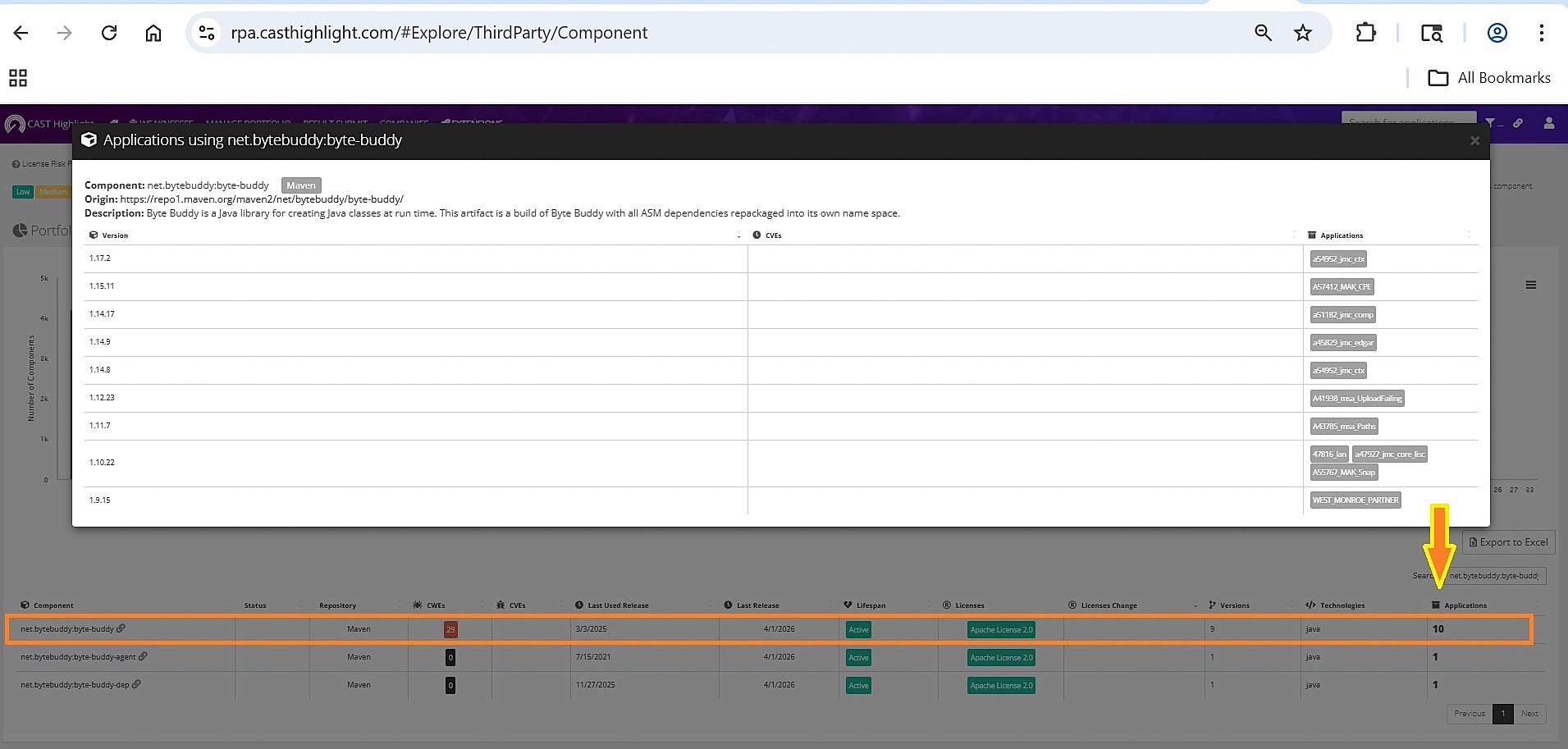The height and width of the screenshot is (749, 1568).
Task: Click Apache License 2.0 badge for byte-buddy-dep
Action: click(x=1001, y=686)
